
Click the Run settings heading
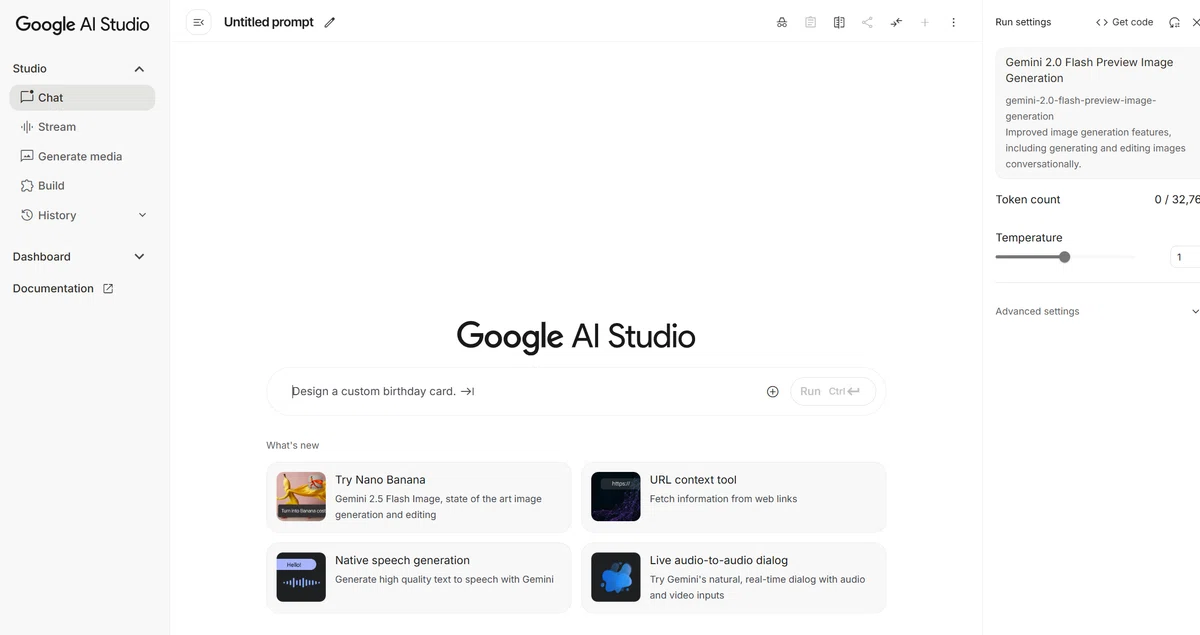(1023, 22)
